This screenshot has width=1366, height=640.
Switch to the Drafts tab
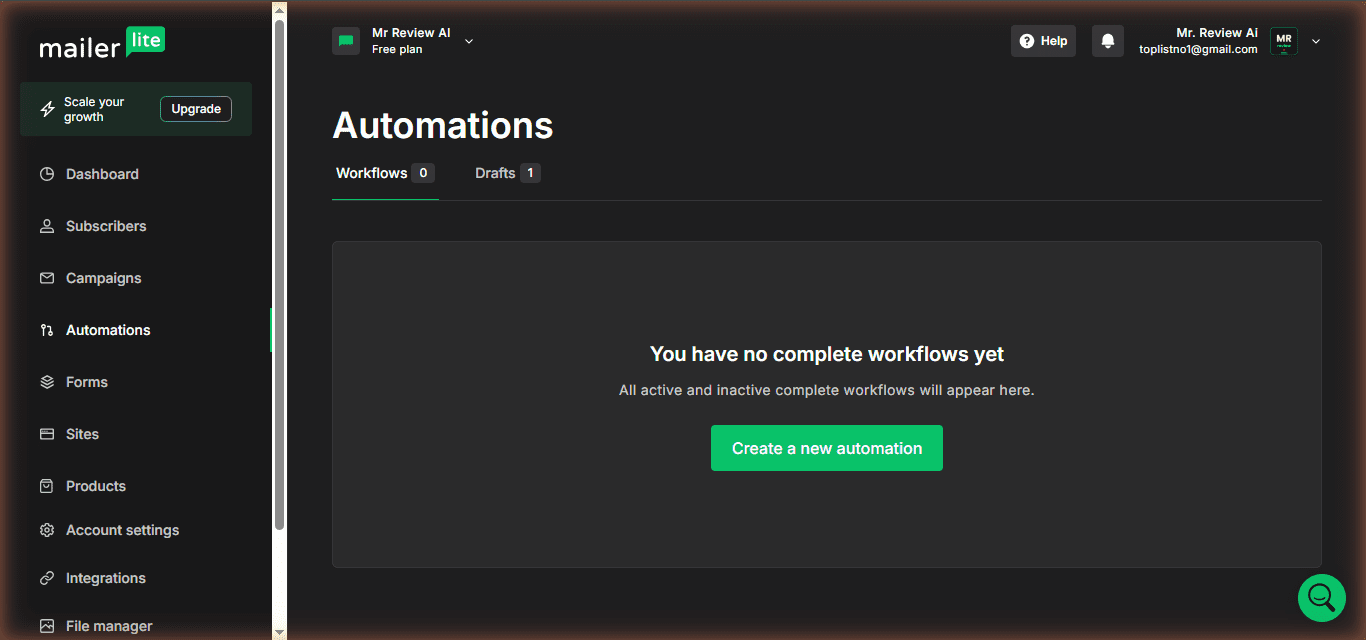[507, 173]
